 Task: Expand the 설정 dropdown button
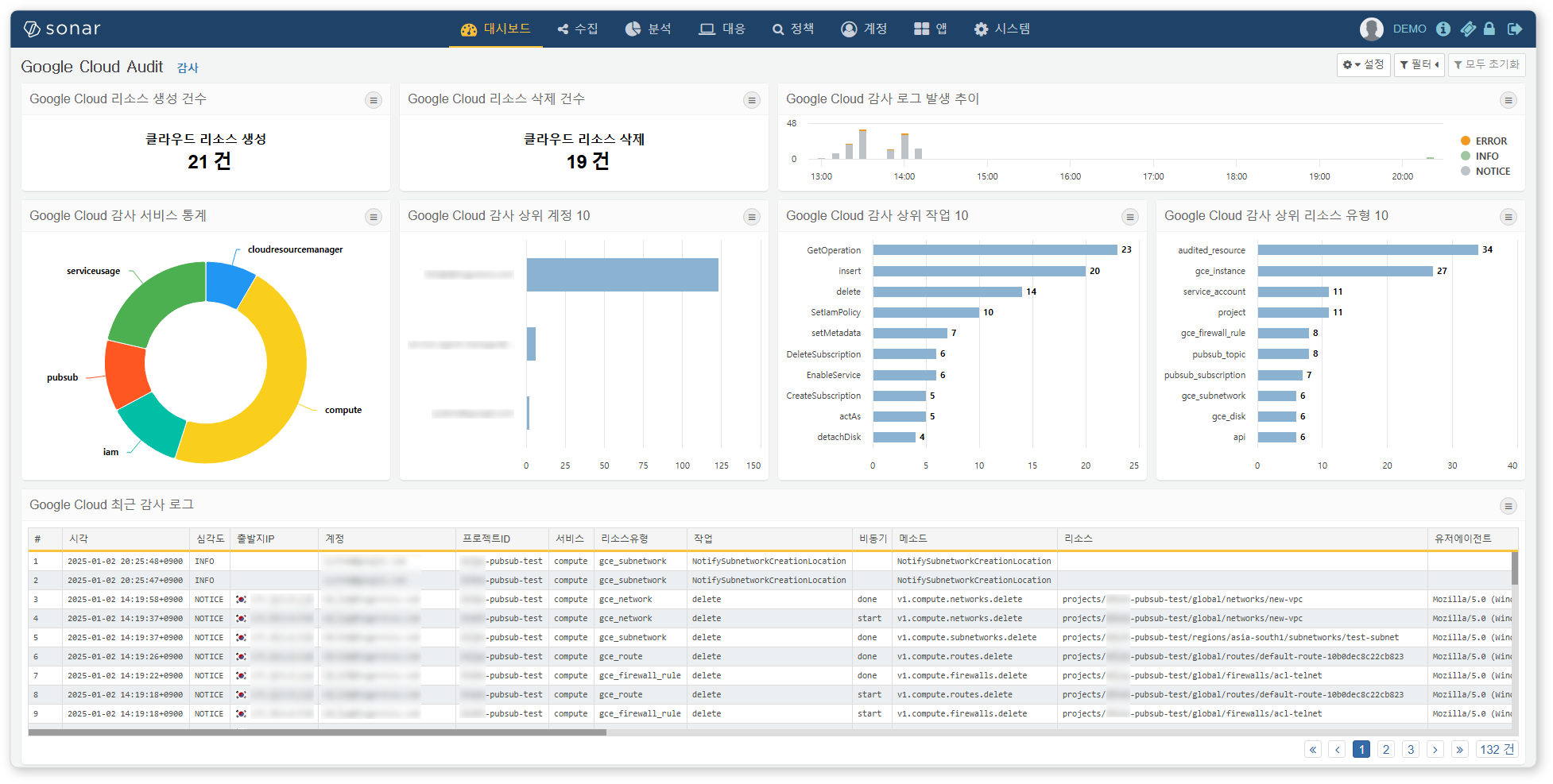1363,64
